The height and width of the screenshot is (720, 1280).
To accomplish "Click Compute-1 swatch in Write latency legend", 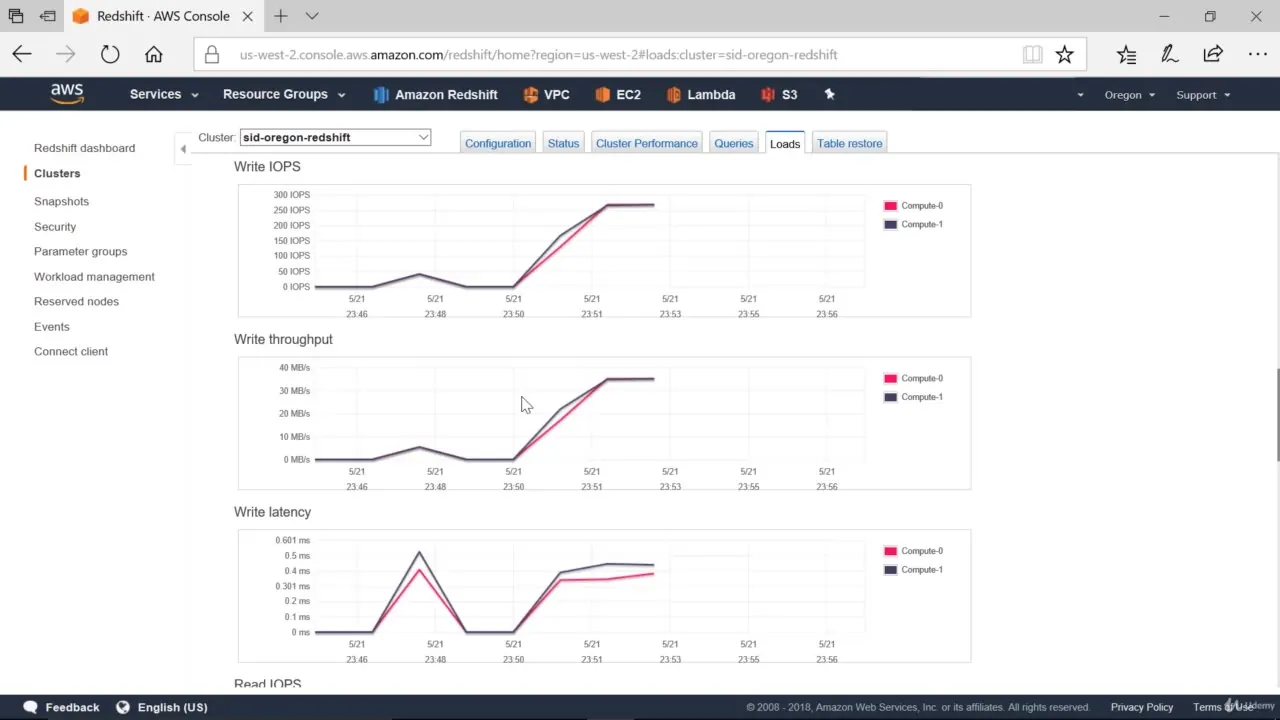I will tap(890, 570).
